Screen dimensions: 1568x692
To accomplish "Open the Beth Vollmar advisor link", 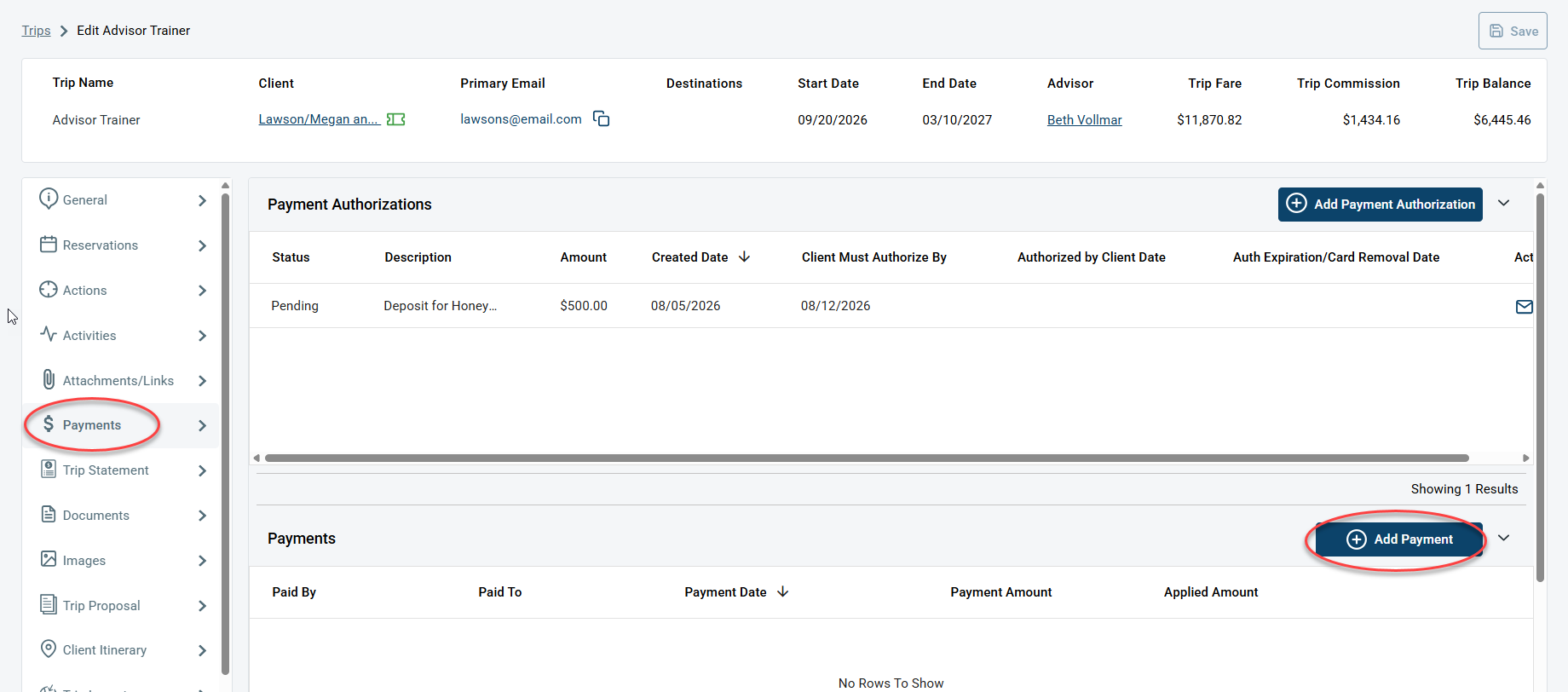I will click(x=1084, y=120).
